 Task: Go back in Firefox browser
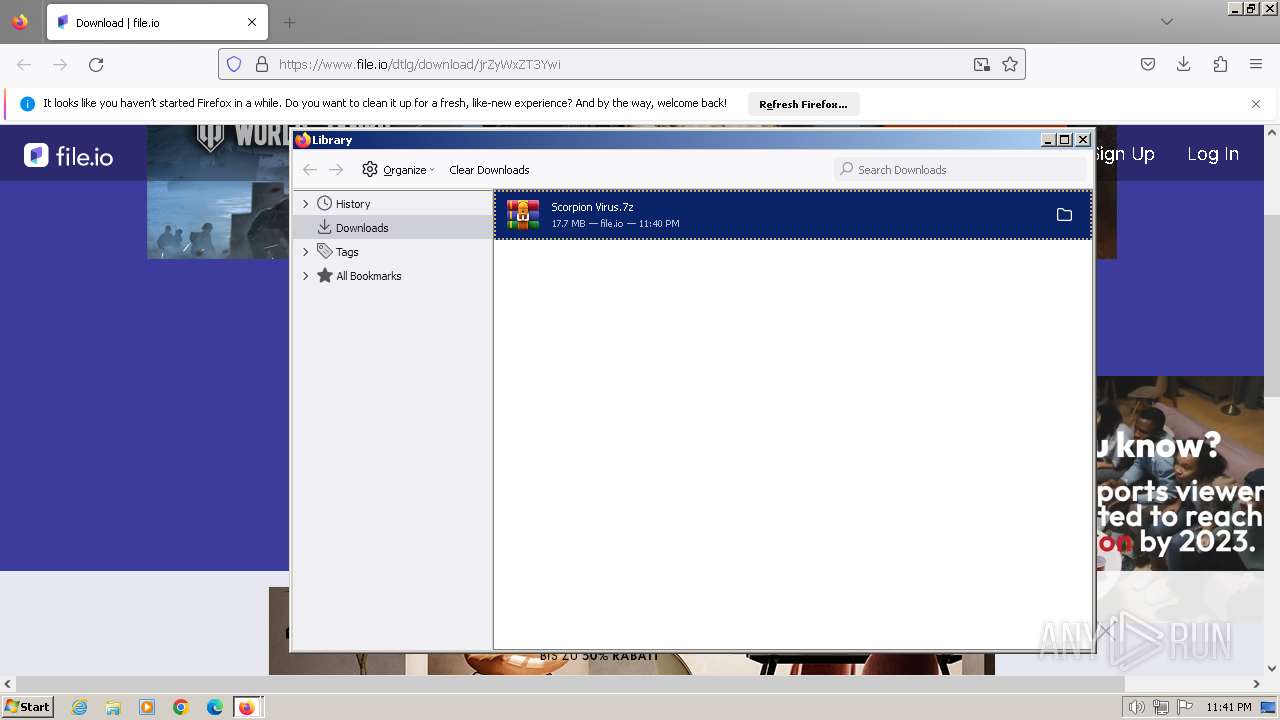[24, 64]
